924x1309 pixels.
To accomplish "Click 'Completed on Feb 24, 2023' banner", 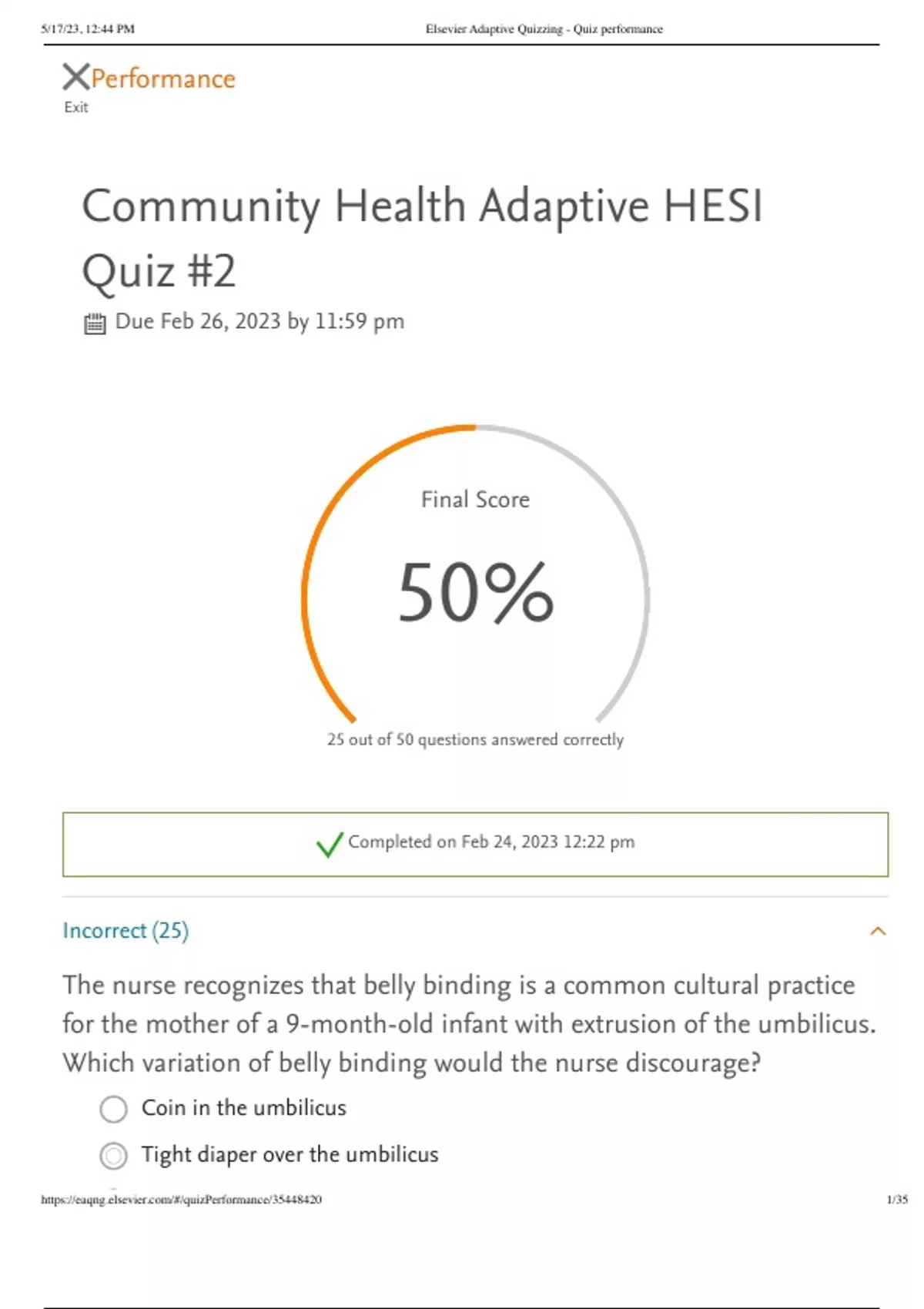I will point(490,842).
